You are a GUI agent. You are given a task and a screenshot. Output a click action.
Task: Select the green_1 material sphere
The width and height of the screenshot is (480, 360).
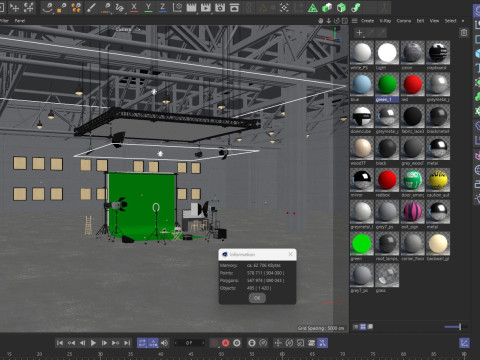point(387,84)
